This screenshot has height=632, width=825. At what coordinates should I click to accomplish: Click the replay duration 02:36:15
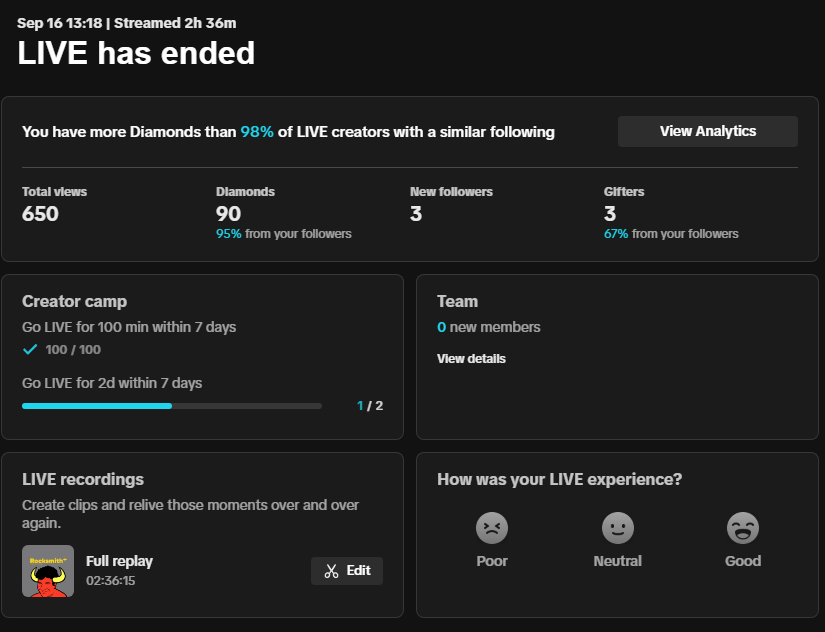[110, 580]
